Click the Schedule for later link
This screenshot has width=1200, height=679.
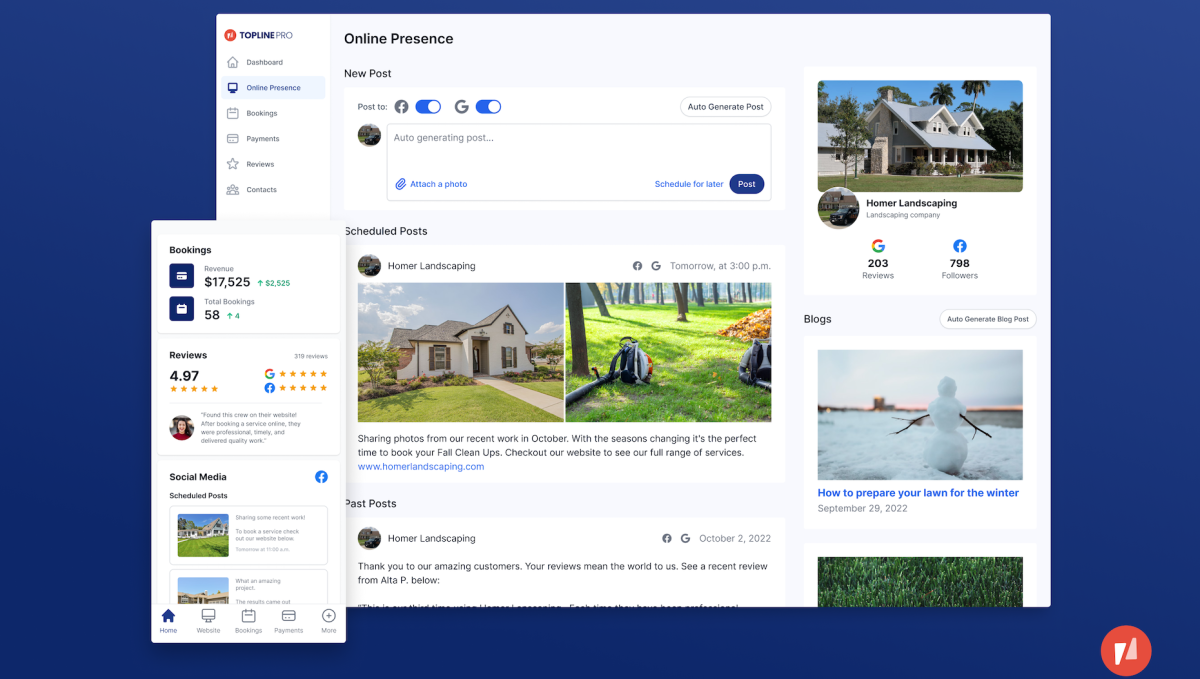pyautogui.click(x=688, y=184)
